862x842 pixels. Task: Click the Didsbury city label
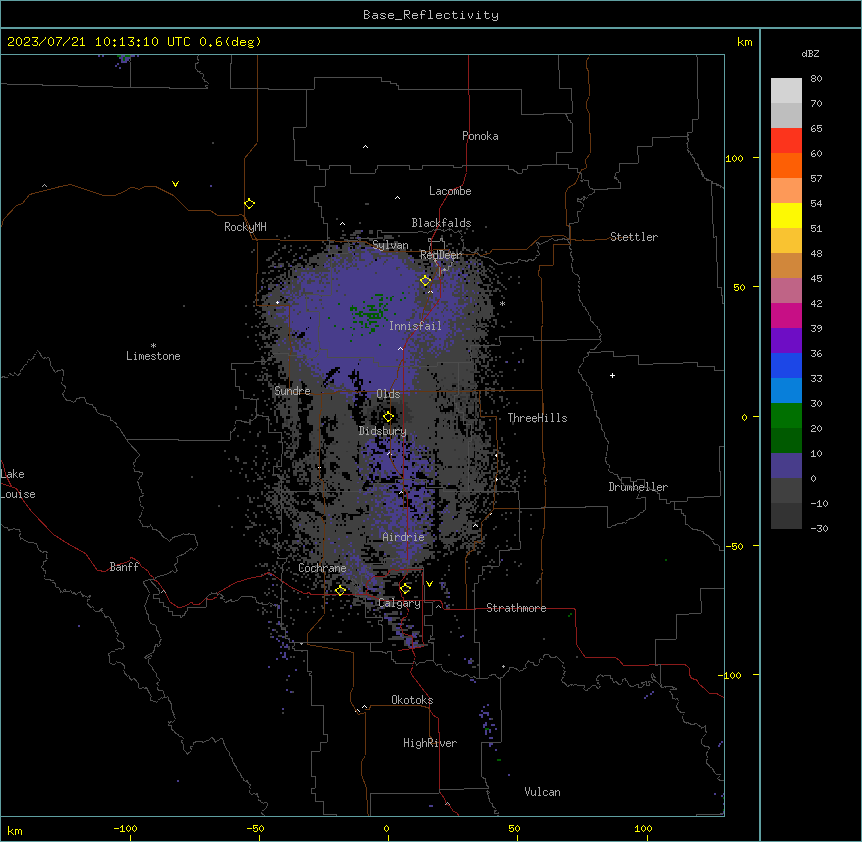pos(383,431)
